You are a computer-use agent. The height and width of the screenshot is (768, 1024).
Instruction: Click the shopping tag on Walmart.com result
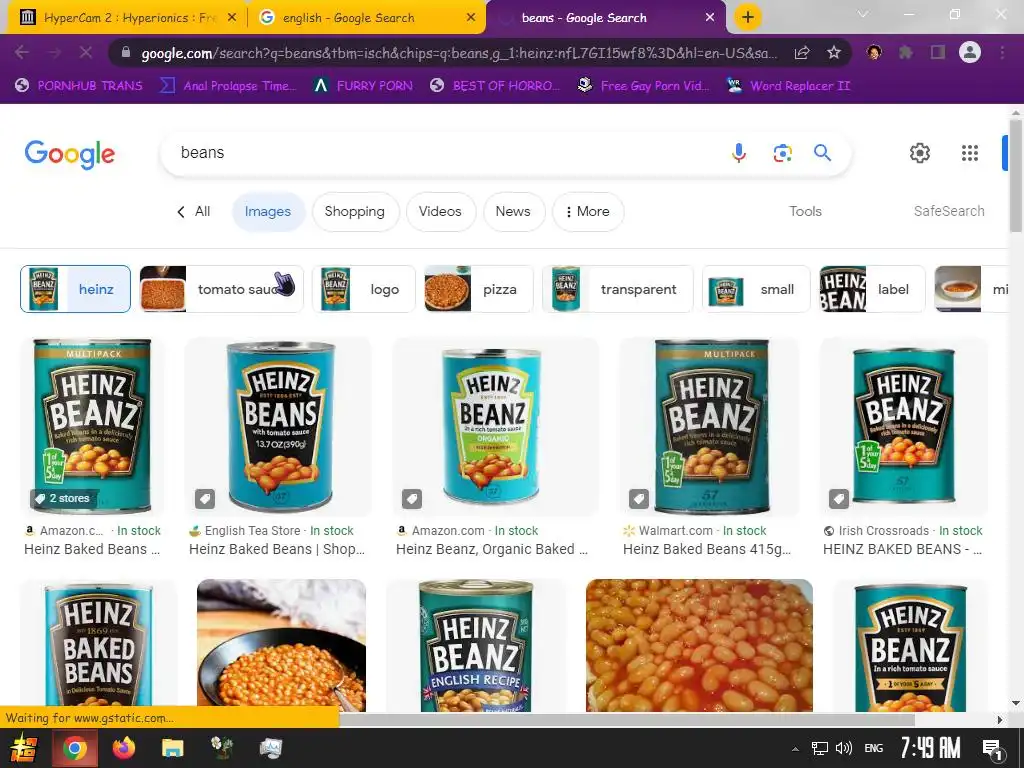click(639, 500)
